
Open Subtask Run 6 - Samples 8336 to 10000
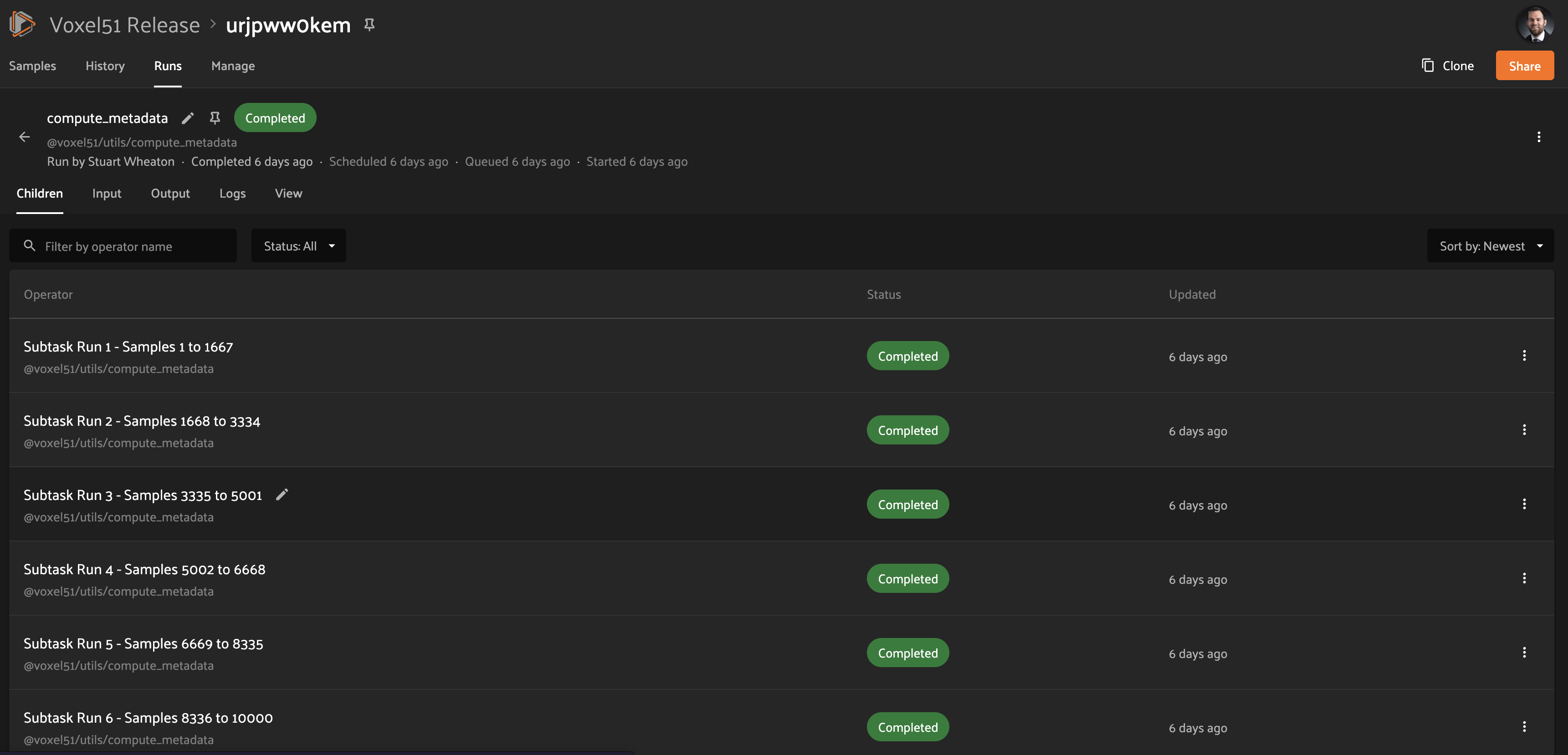[148, 718]
